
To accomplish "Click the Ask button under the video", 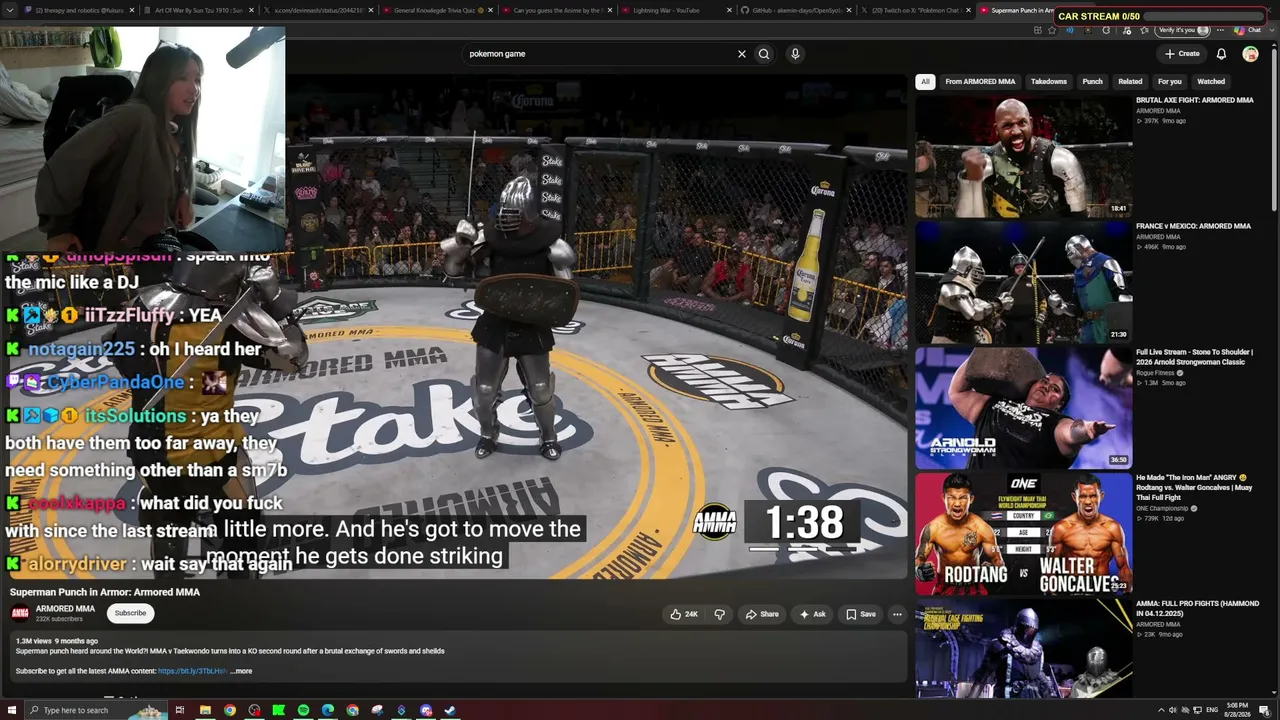I will pos(812,614).
